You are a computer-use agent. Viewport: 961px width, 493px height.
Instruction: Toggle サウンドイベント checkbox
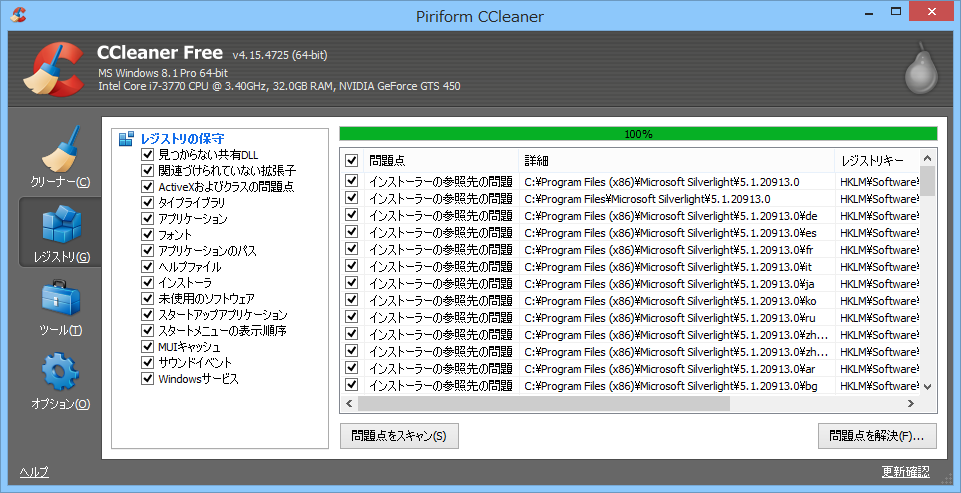tap(147, 362)
